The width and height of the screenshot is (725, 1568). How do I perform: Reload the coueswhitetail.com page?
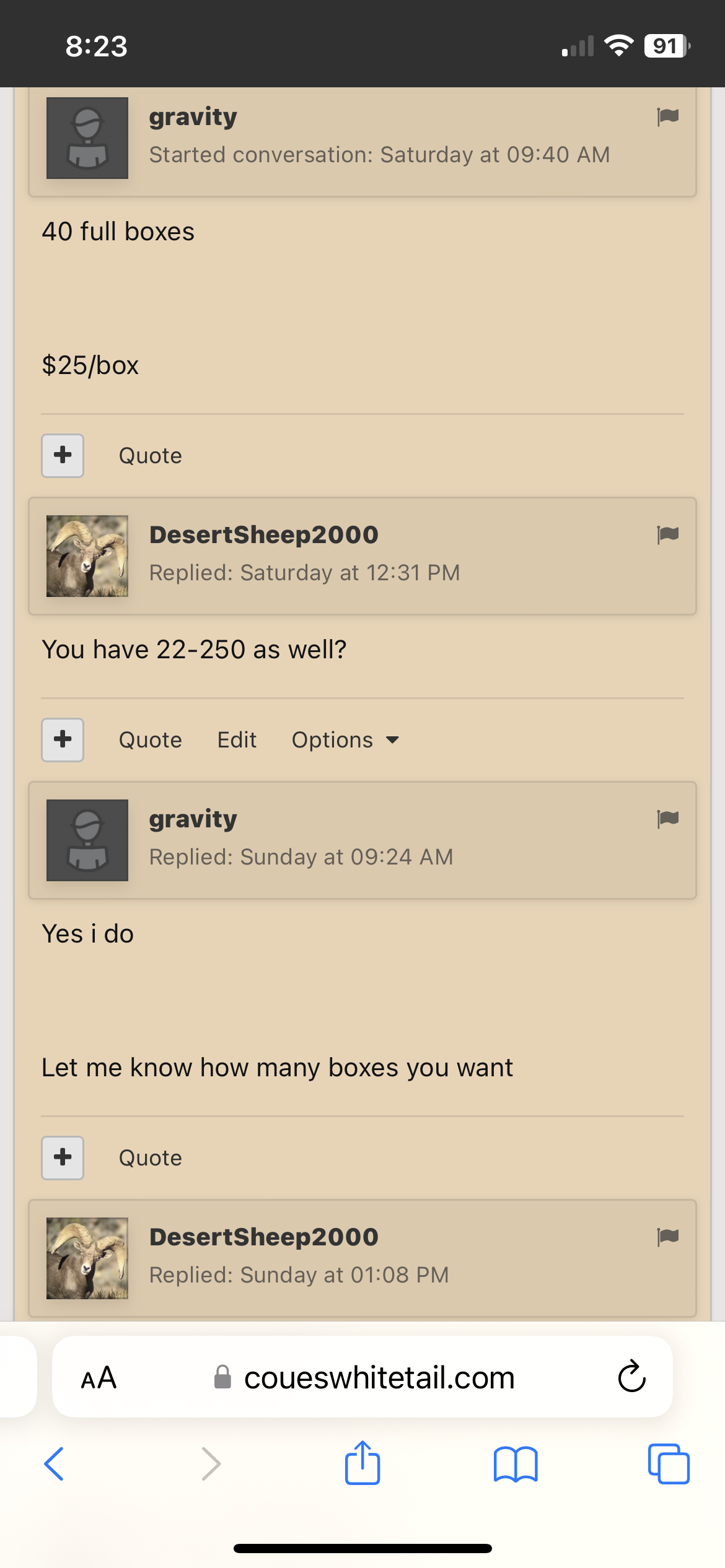coord(631,1377)
